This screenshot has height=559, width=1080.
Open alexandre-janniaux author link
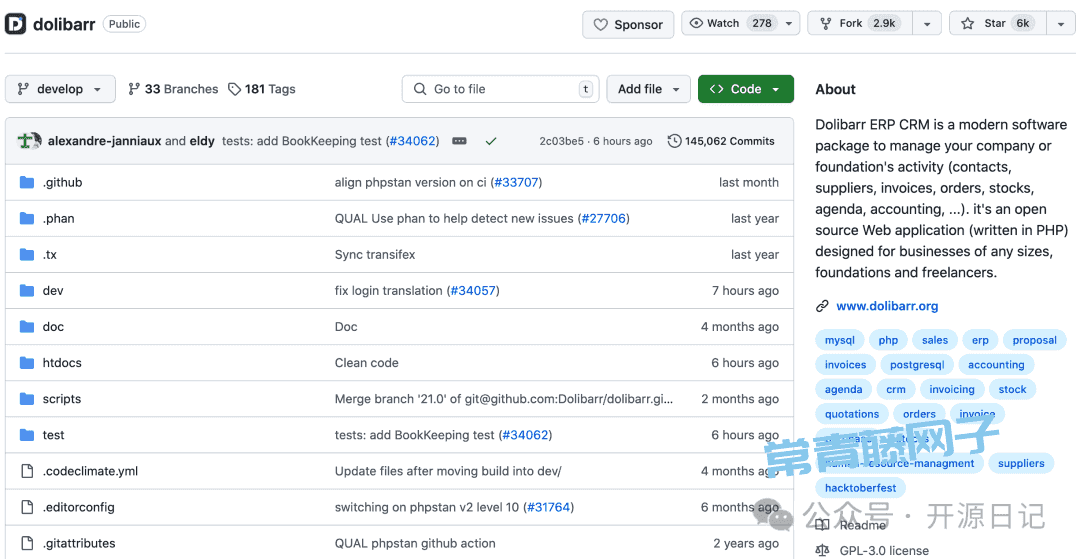pos(104,141)
